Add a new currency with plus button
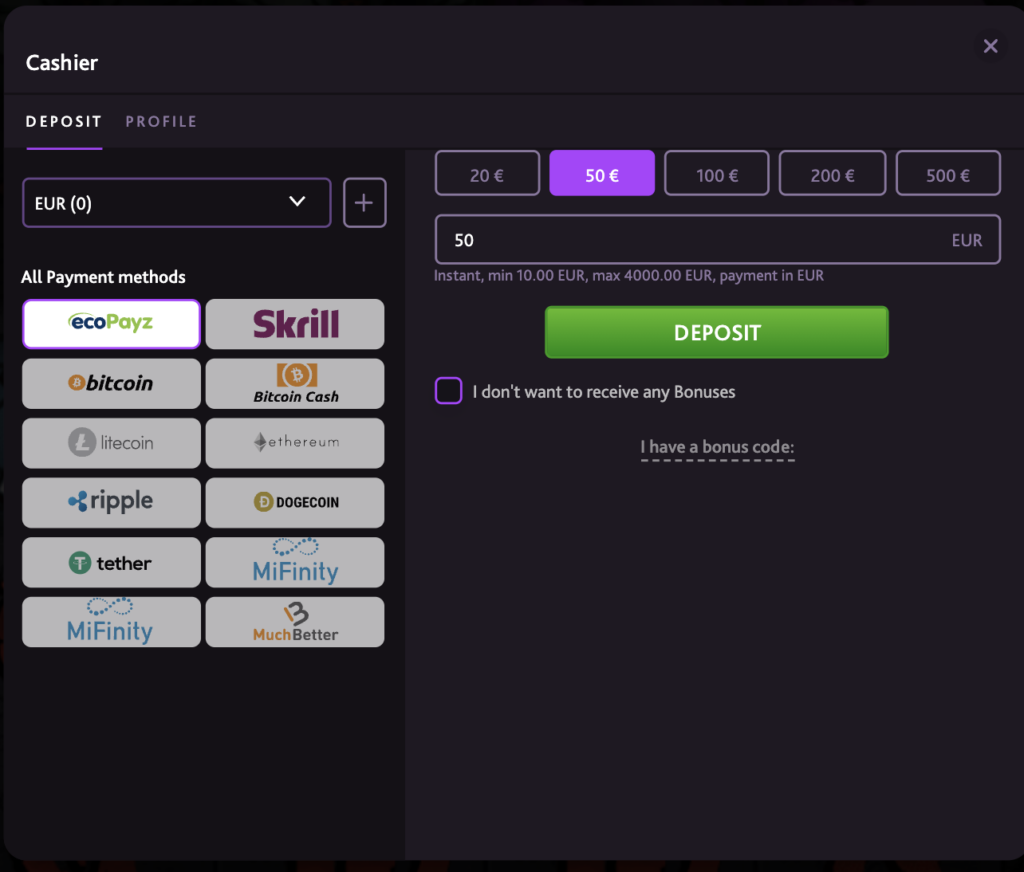This screenshot has height=872, width=1024. tap(364, 202)
